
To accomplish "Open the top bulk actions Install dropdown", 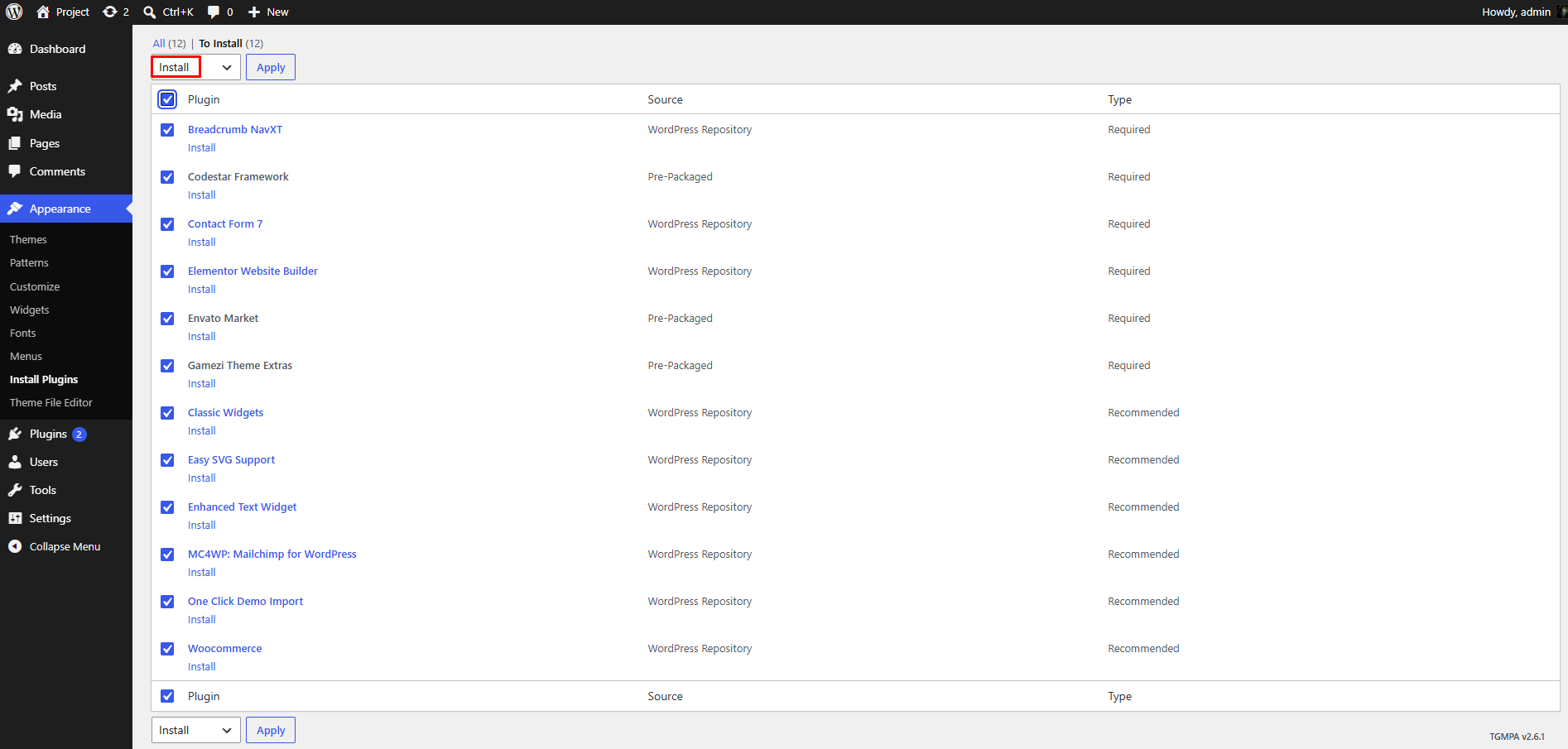I will [x=196, y=67].
